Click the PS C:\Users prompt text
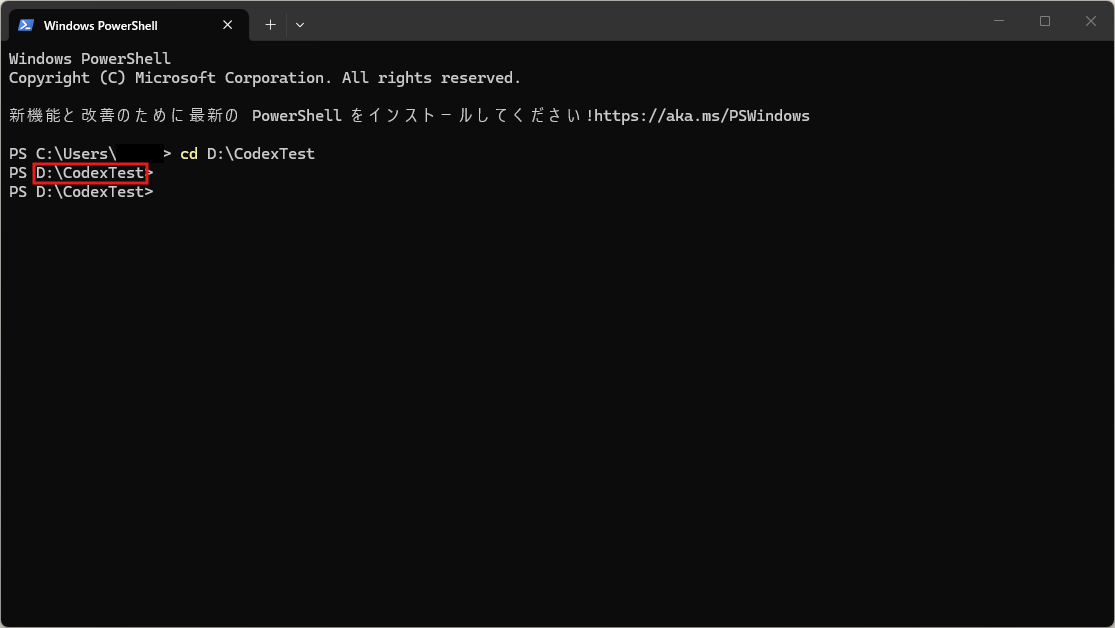Screen dimensions: 1115x628 [x=62, y=154]
